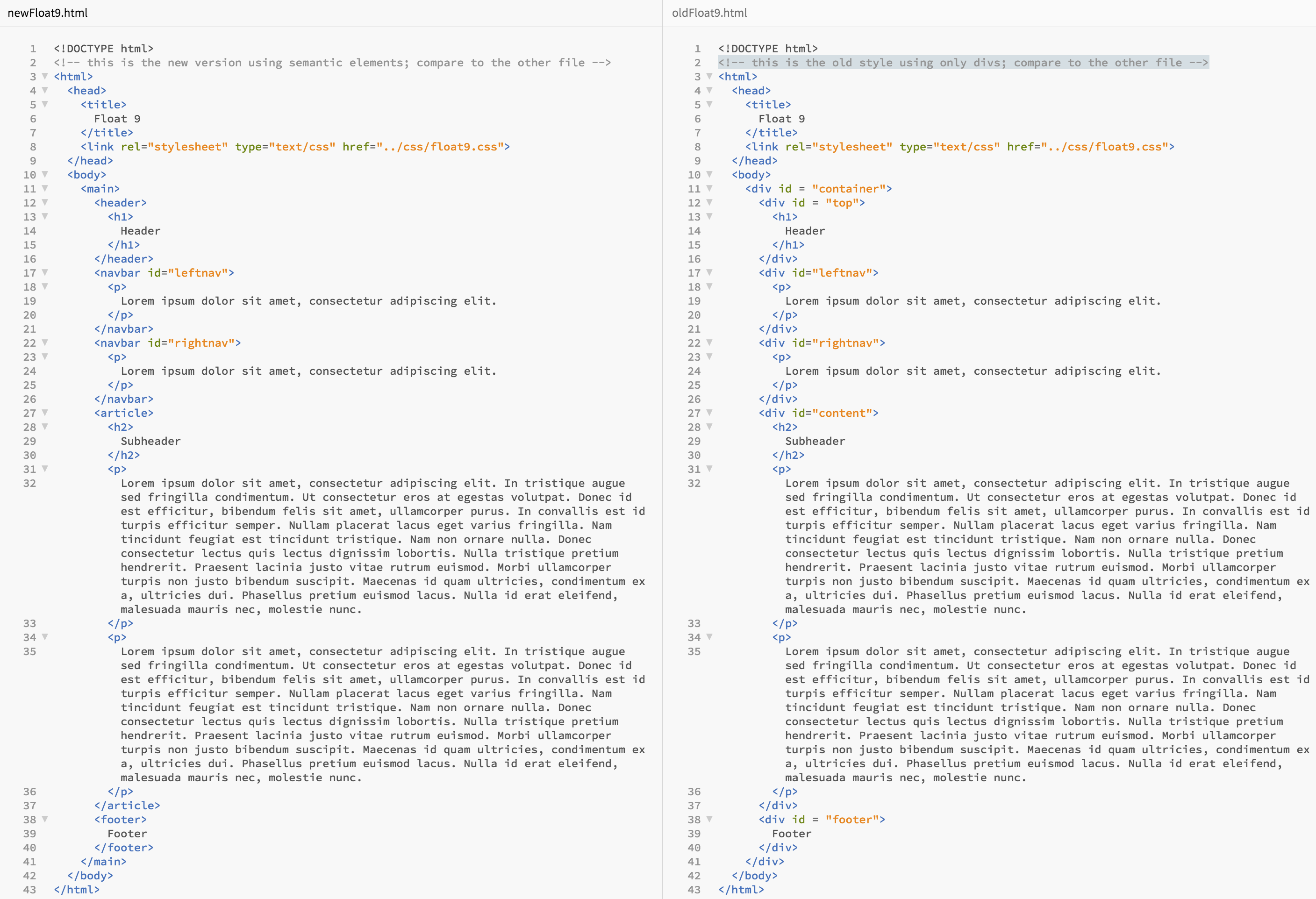
Task: Click the highlighted old style comment line
Action: click(x=963, y=62)
